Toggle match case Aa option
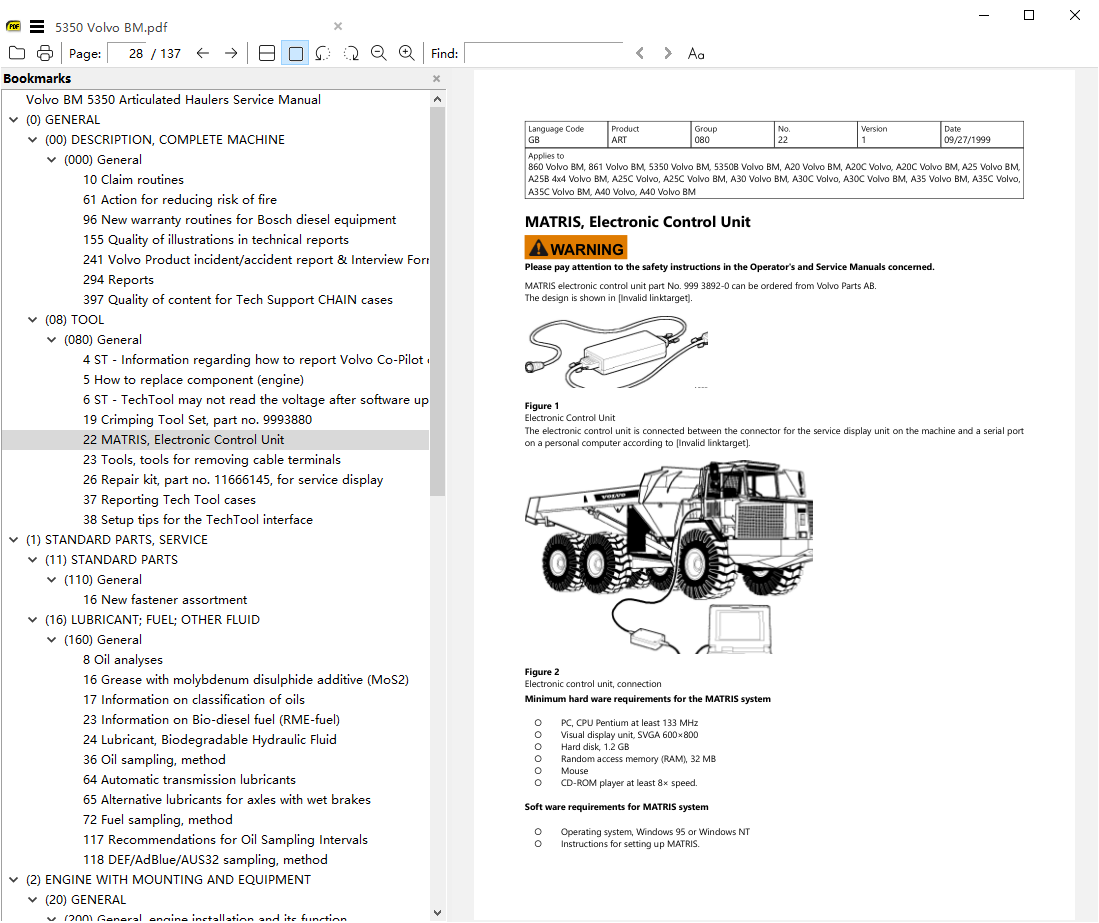This screenshot has width=1099, height=923. point(696,53)
